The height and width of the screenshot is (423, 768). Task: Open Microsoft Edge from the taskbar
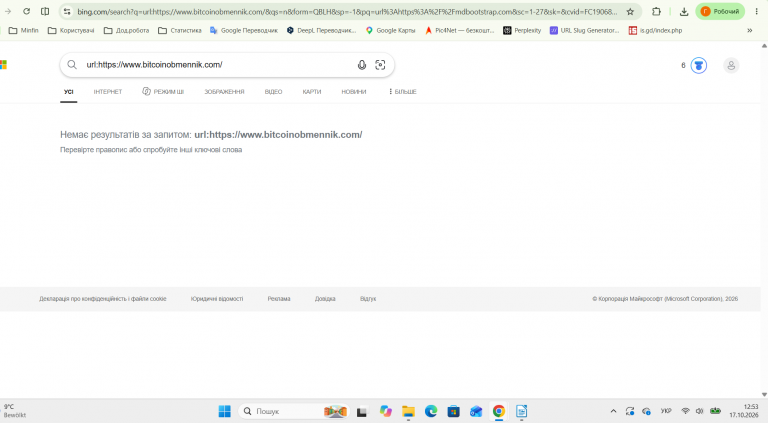pyautogui.click(x=431, y=411)
